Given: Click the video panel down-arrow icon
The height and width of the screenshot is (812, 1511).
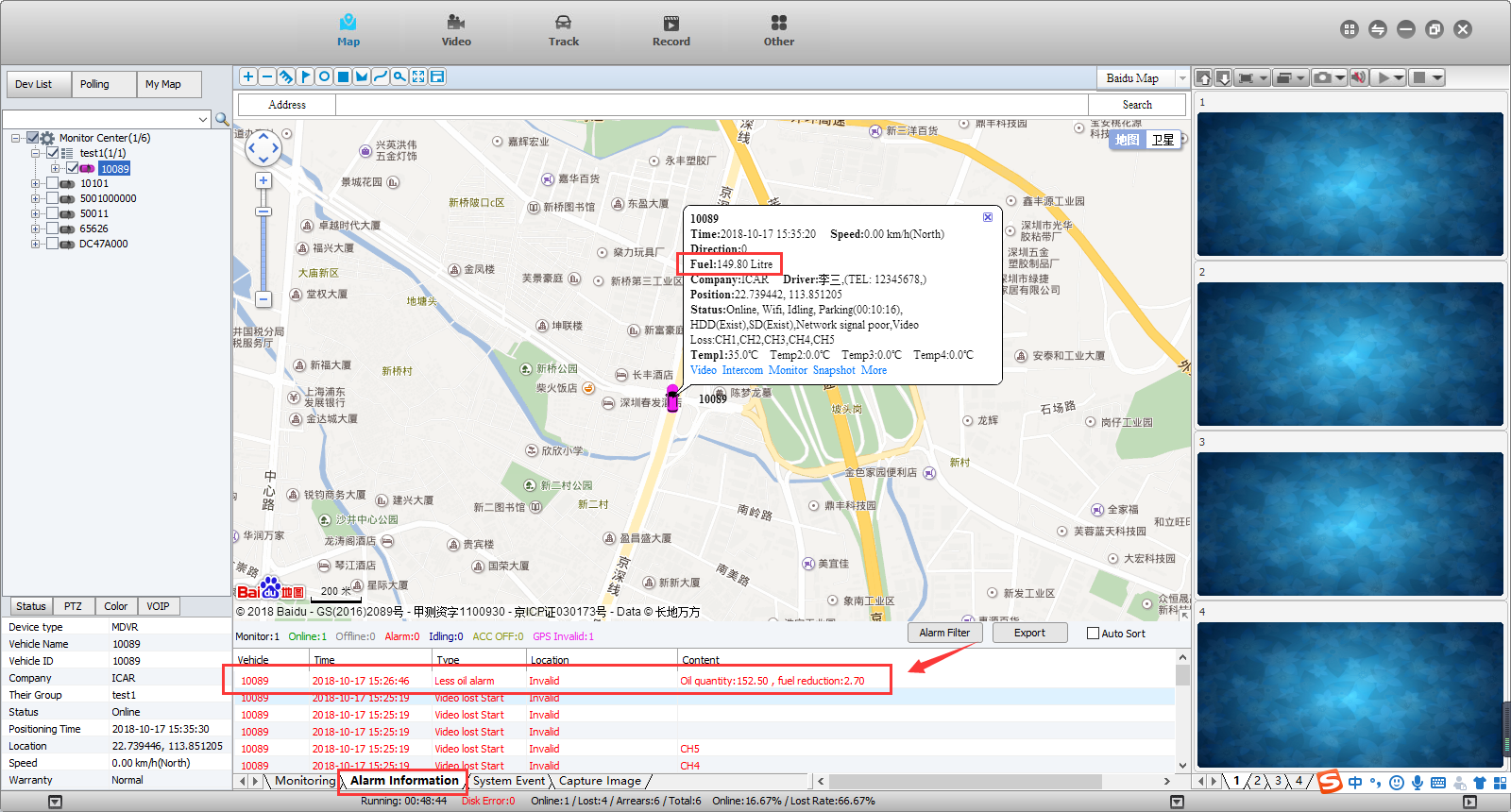Looking at the screenshot, I should click(x=1223, y=77).
